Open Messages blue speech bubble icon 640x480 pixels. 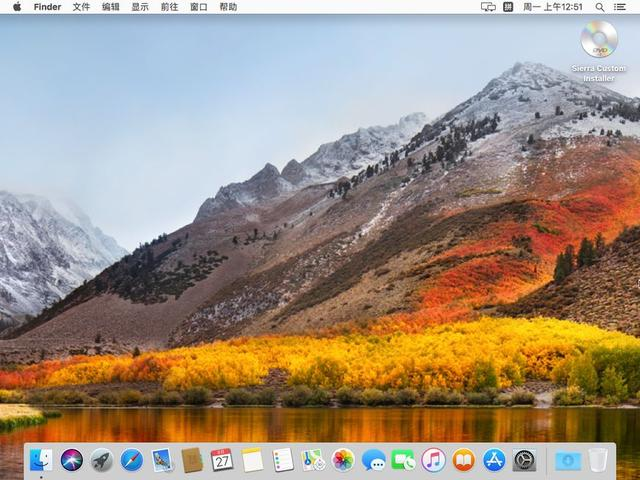point(373,460)
